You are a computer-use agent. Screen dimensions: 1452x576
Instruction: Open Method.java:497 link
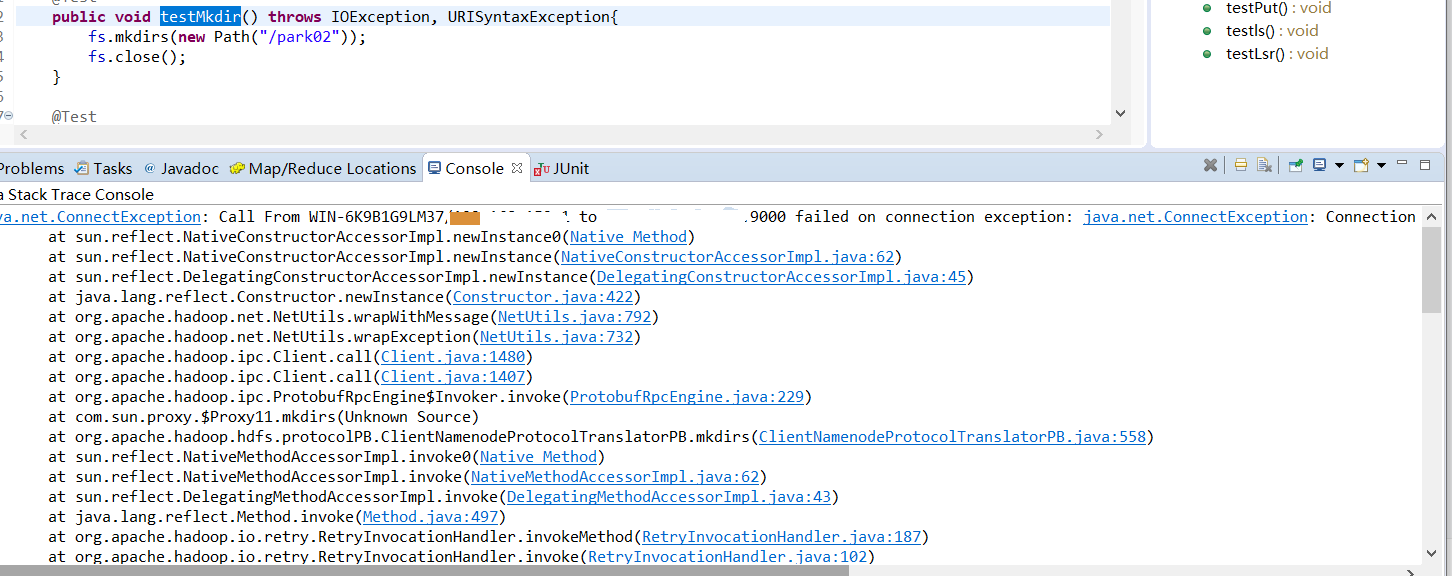click(430, 517)
